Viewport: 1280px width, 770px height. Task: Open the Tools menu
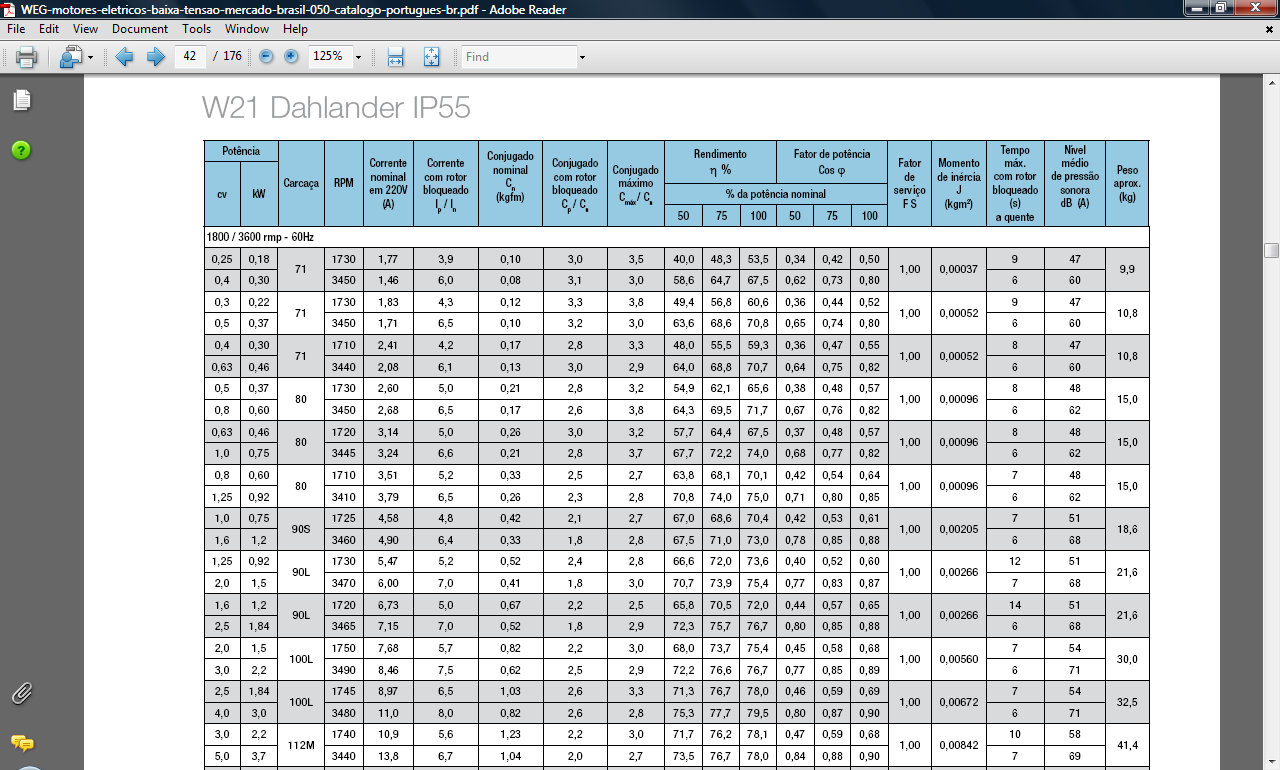(197, 29)
